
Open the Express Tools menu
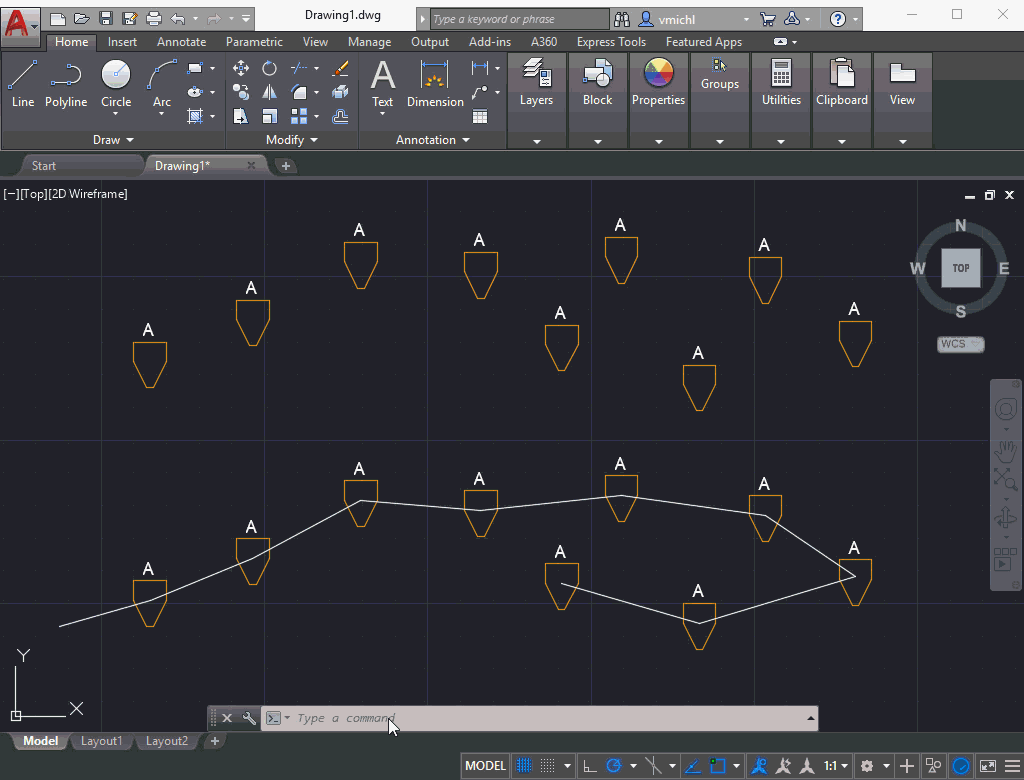tap(611, 42)
